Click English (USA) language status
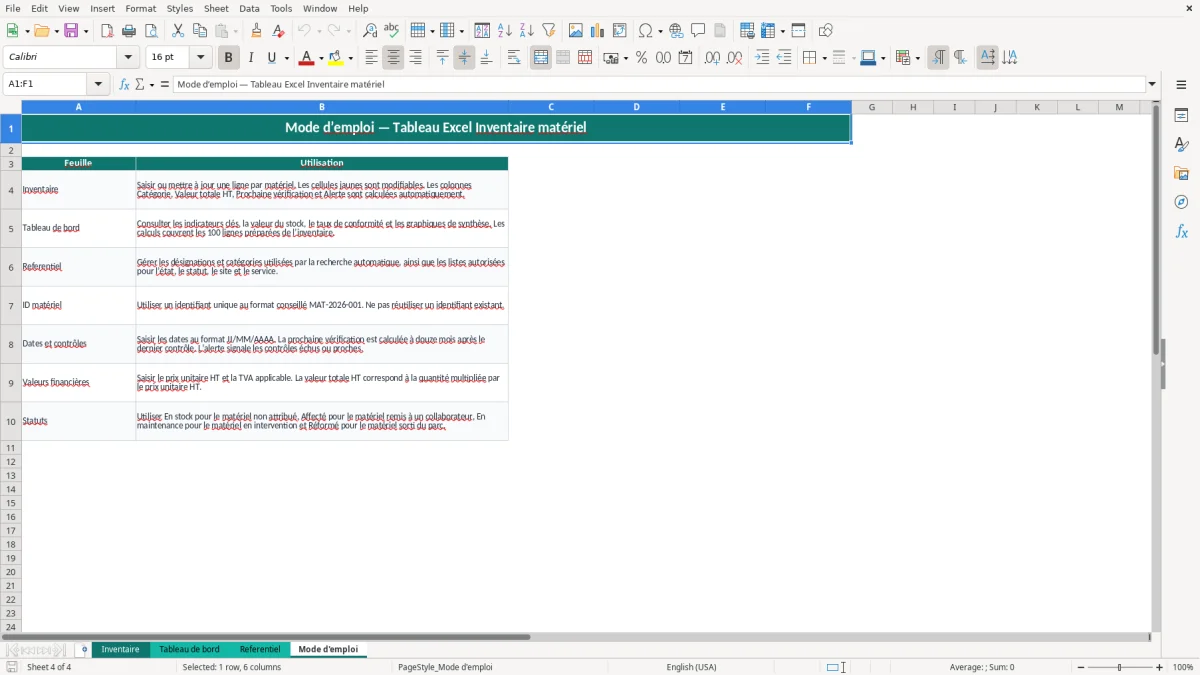Screen dimensions: 1200x675 (692, 667)
